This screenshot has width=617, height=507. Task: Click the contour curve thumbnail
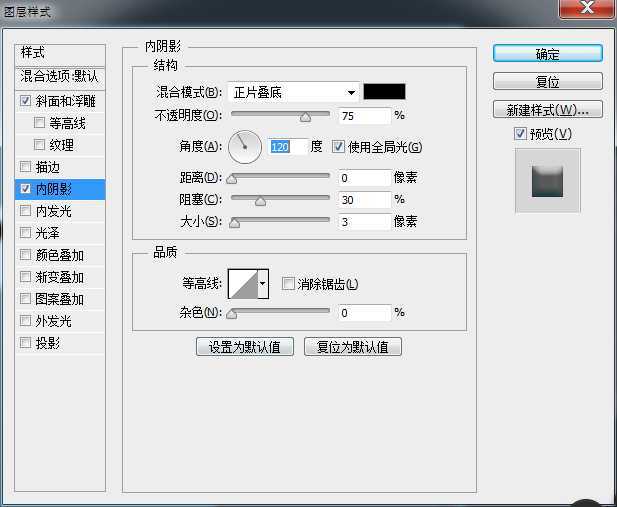point(243,285)
